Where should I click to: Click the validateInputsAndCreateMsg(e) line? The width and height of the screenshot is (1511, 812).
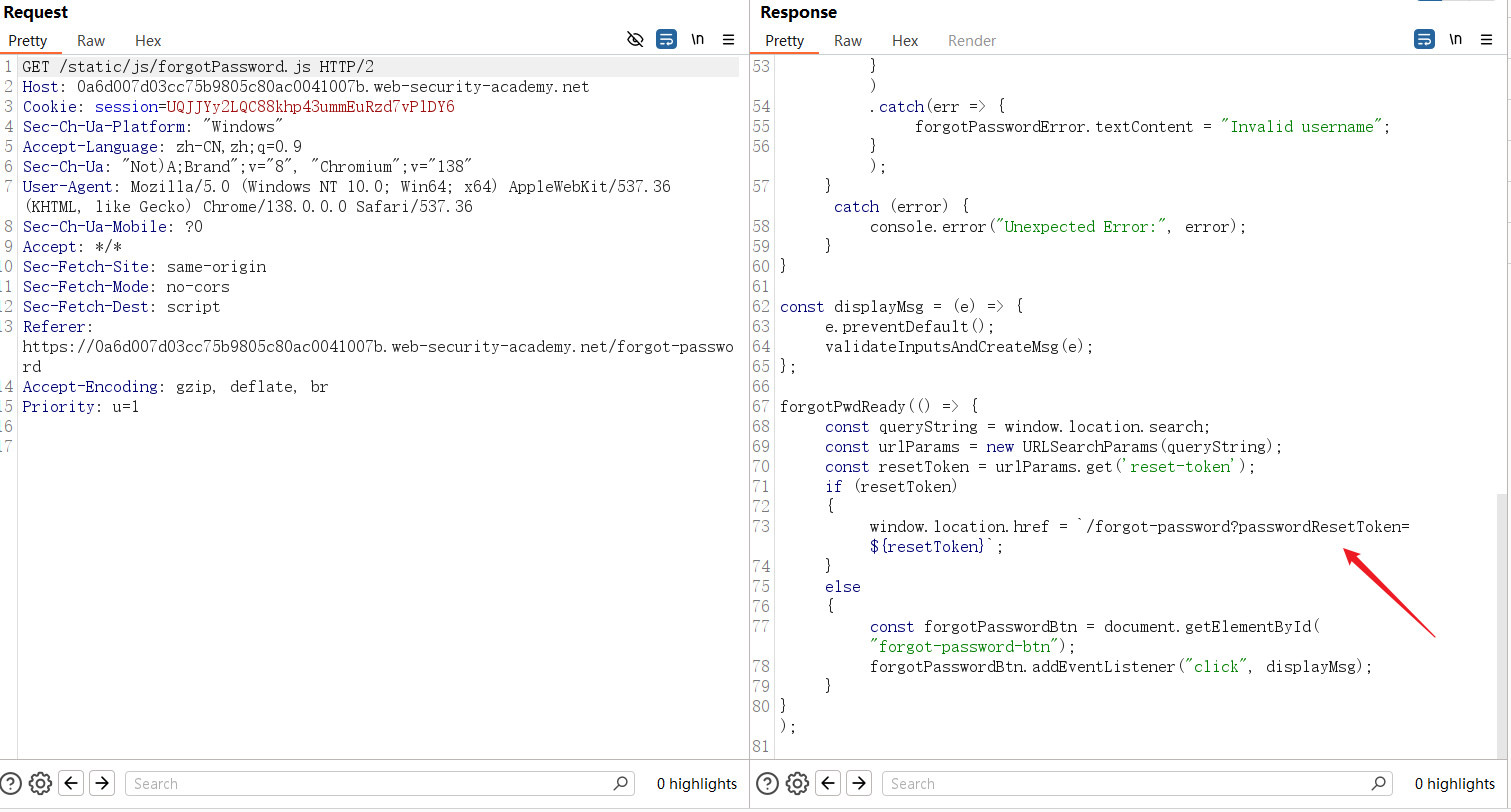(959, 347)
